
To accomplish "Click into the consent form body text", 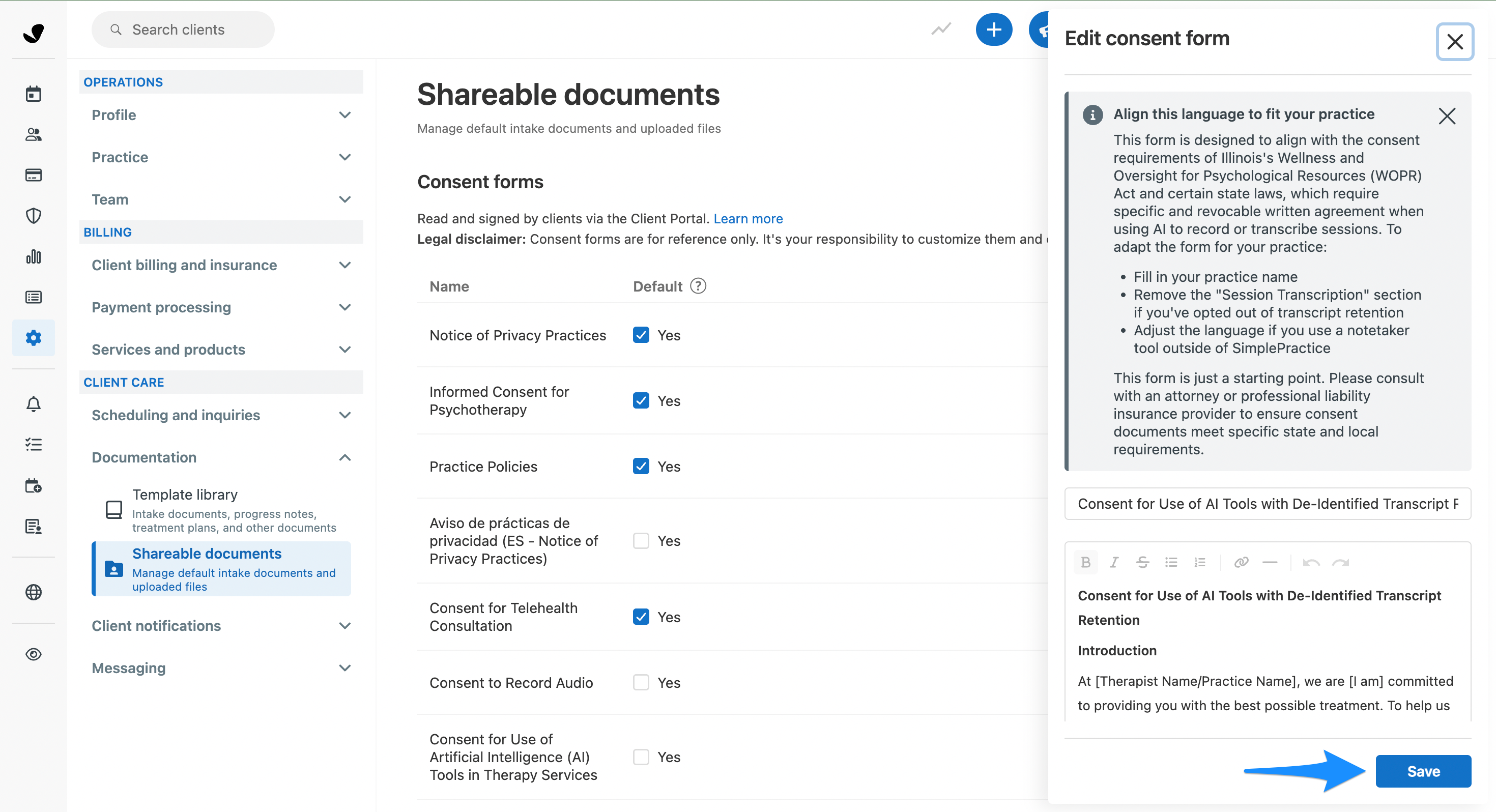I will point(1267,651).
